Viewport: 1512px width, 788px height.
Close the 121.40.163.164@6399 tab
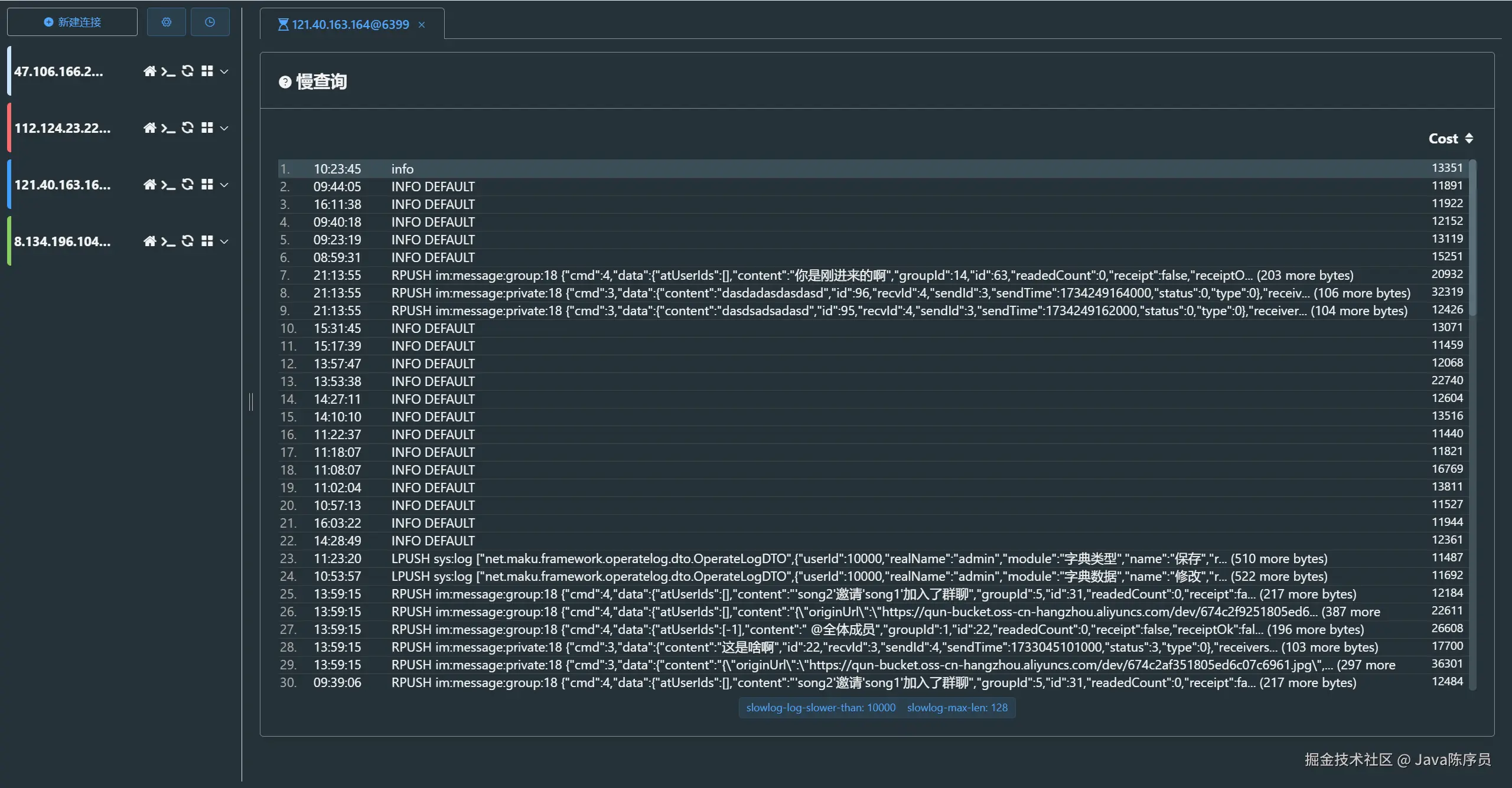point(422,25)
